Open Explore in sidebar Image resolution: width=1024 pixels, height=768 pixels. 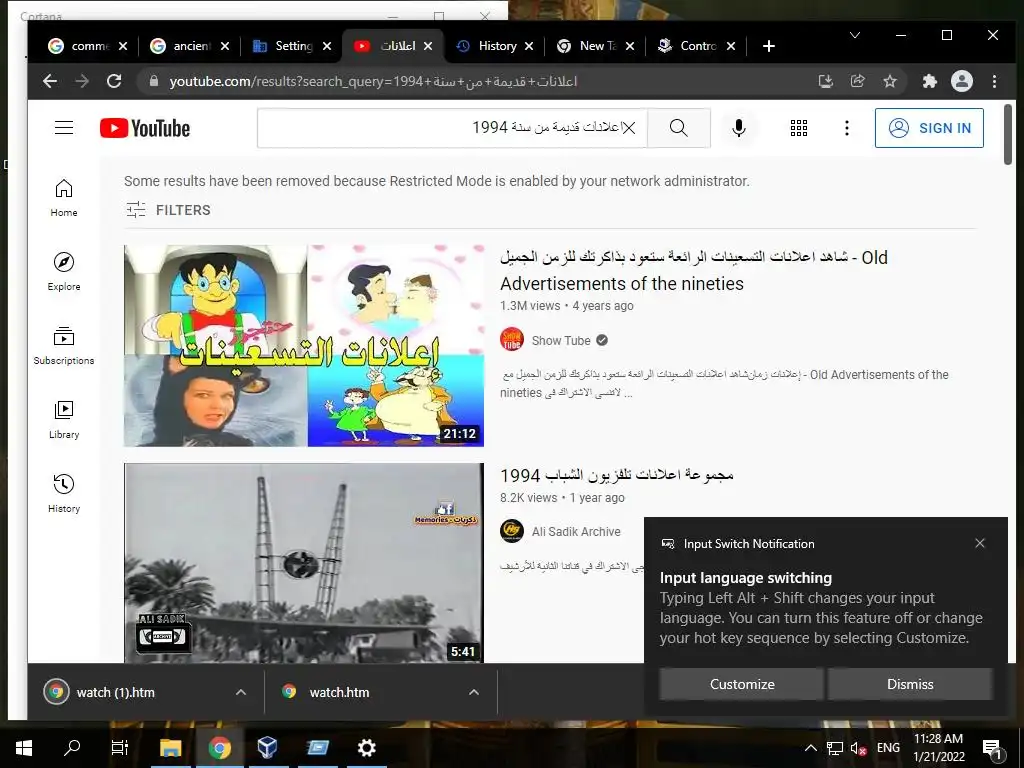pyautogui.click(x=64, y=272)
